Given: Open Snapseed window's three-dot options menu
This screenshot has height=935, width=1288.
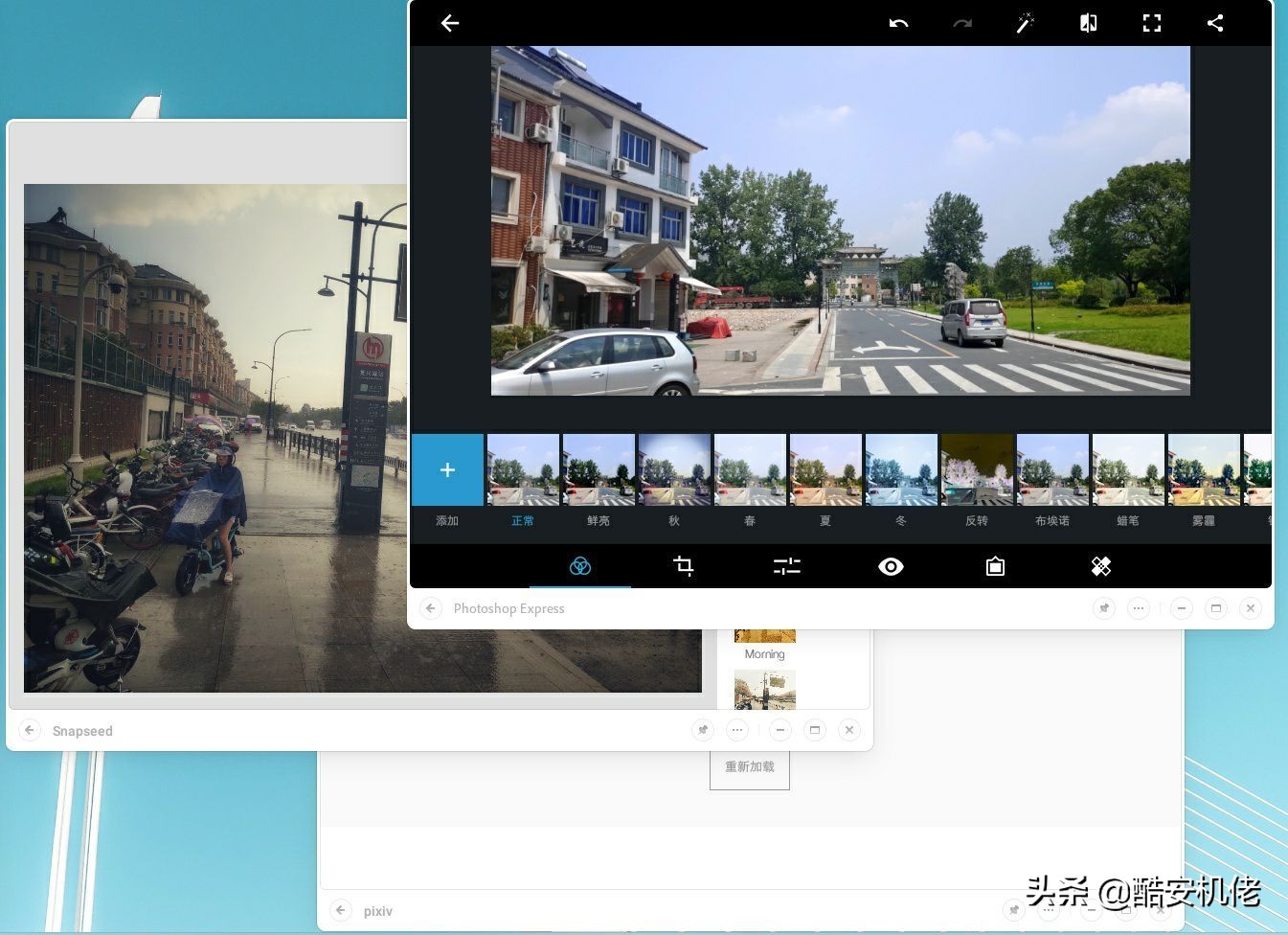Looking at the screenshot, I should tap(736, 730).
